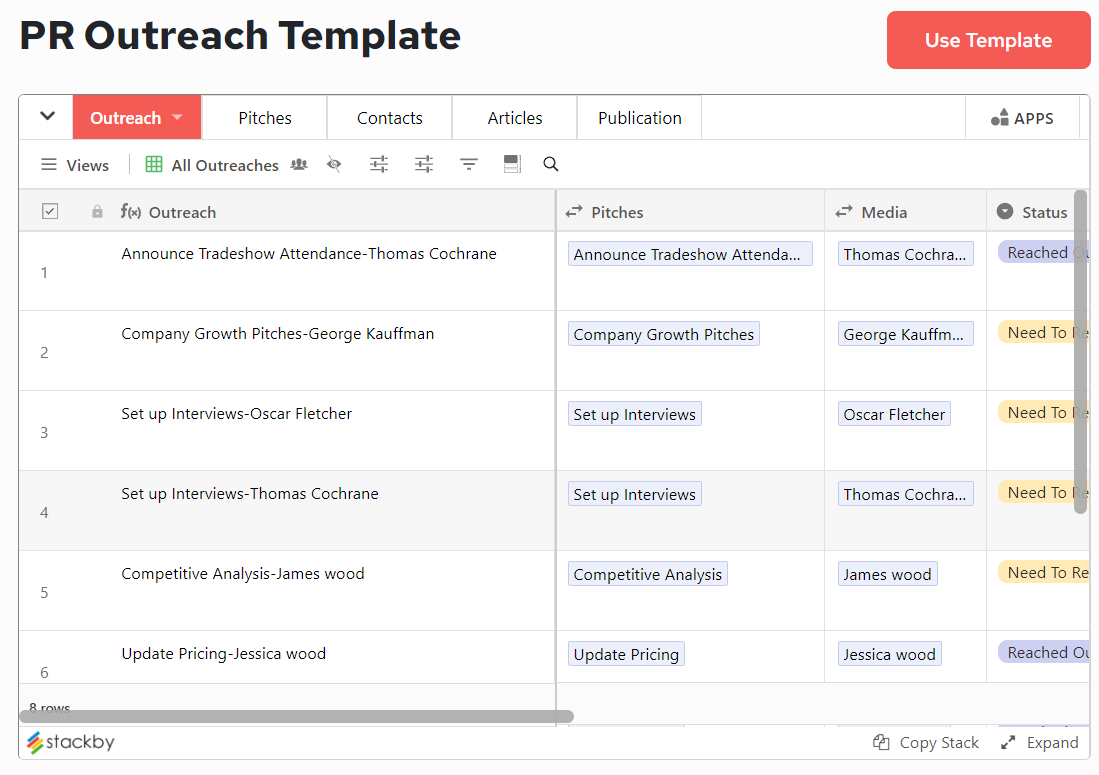Screen dimensions: 1099x775
Task: Click the grid view icon beside All Outreaches
Action: coord(153,164)
